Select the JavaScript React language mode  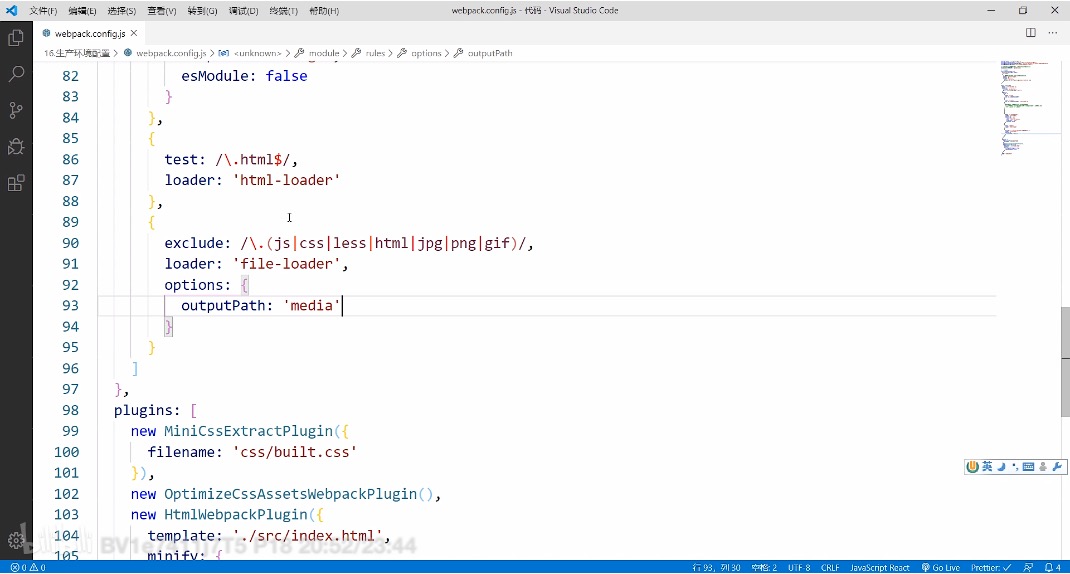tap(880, 568)
